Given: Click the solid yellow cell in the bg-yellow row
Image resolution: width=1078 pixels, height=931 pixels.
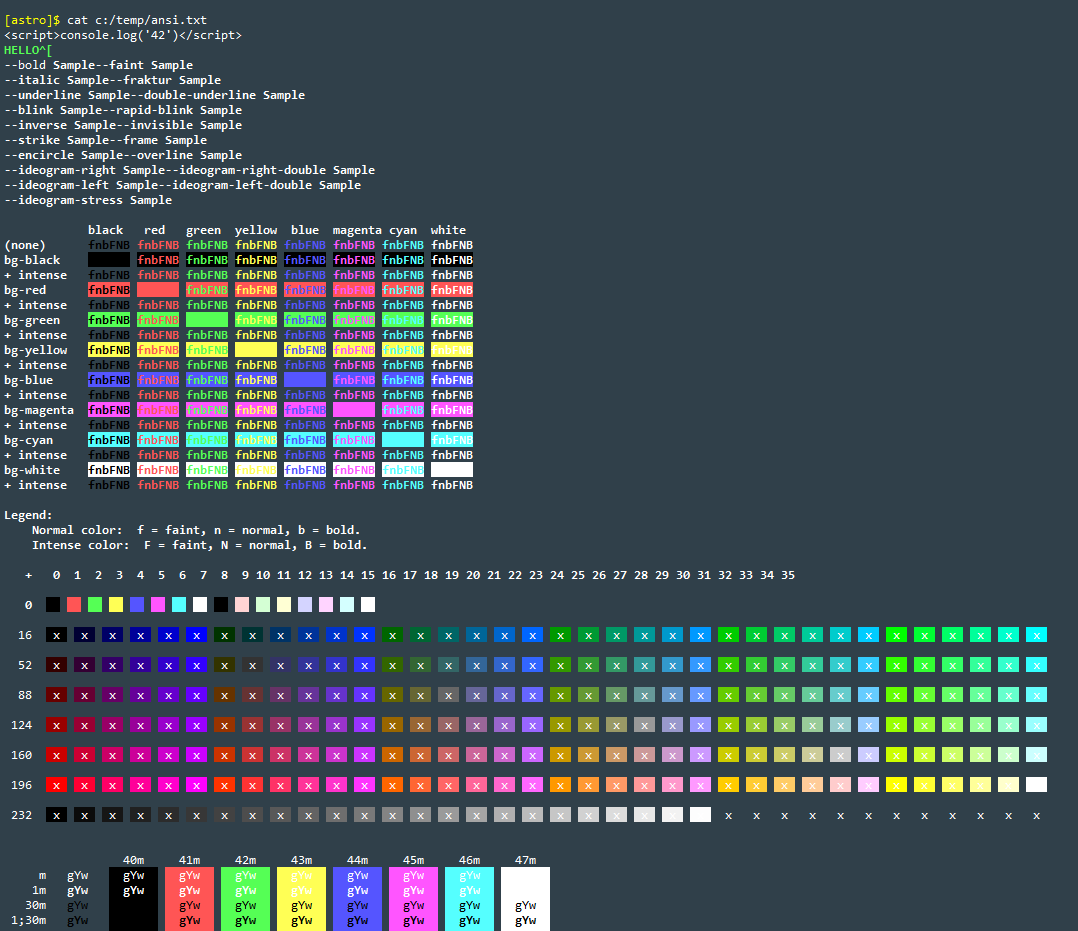Looking at the screenshot, I should pos(256,350).
